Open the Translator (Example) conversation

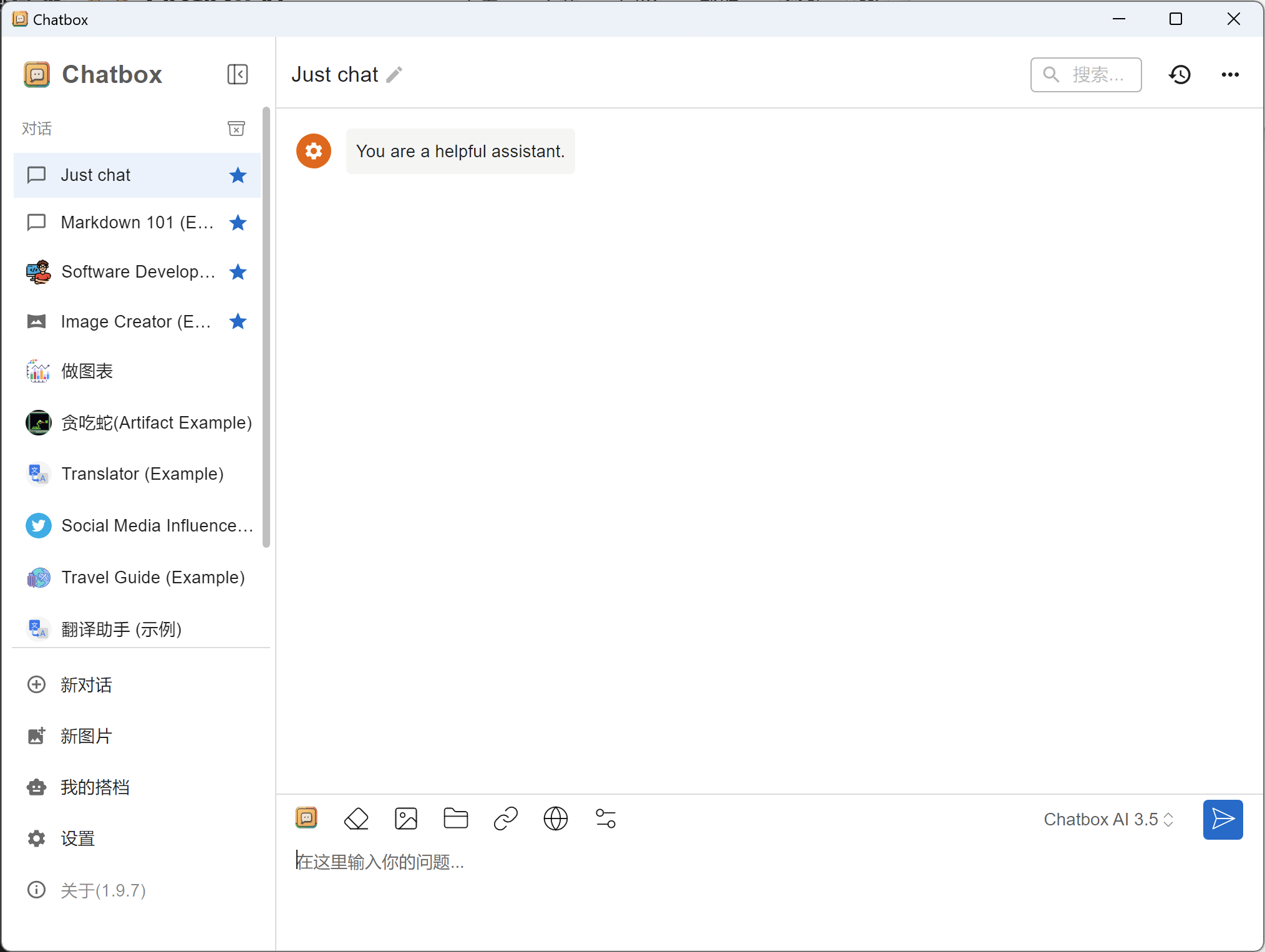(142, 474)
